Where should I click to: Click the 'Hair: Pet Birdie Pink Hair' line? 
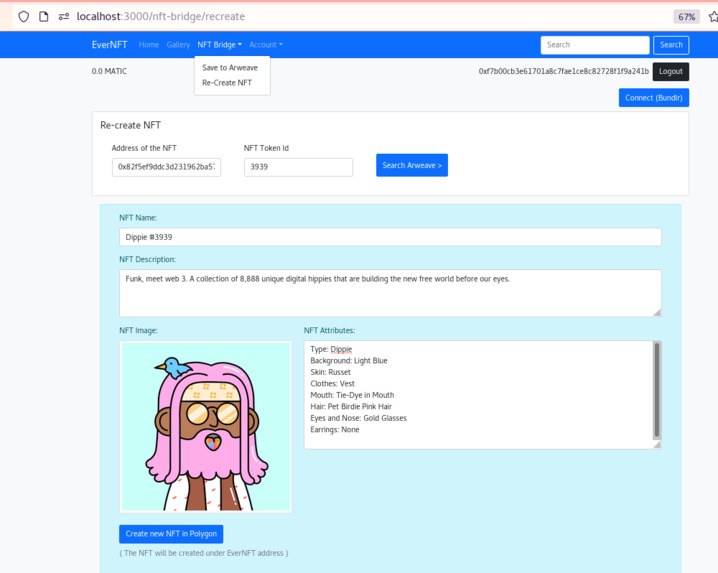[351, 406]
